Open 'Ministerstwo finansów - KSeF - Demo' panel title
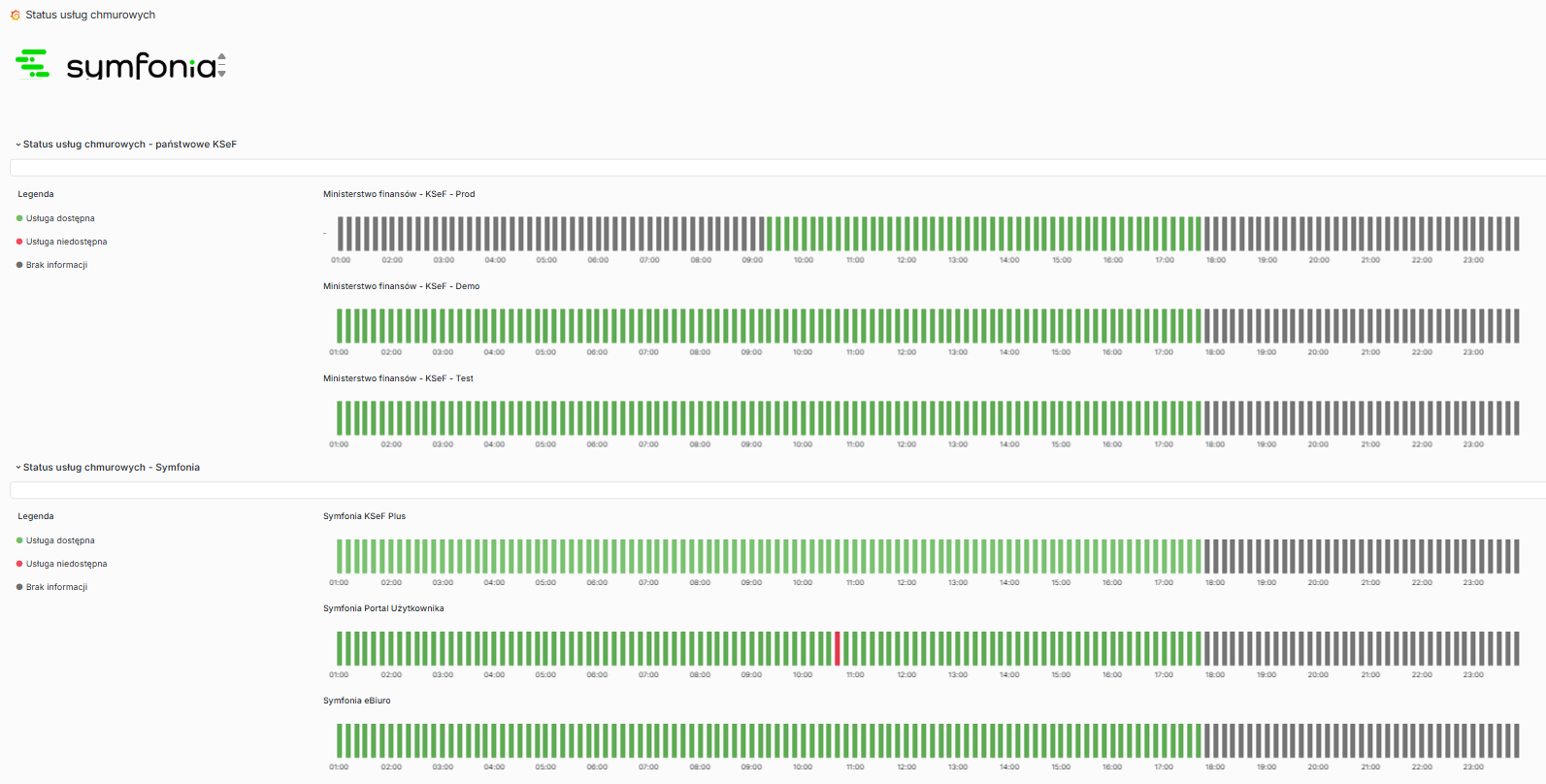This screenshot has height=784, width=1546. pyautogui.click(x=401, y=286)
